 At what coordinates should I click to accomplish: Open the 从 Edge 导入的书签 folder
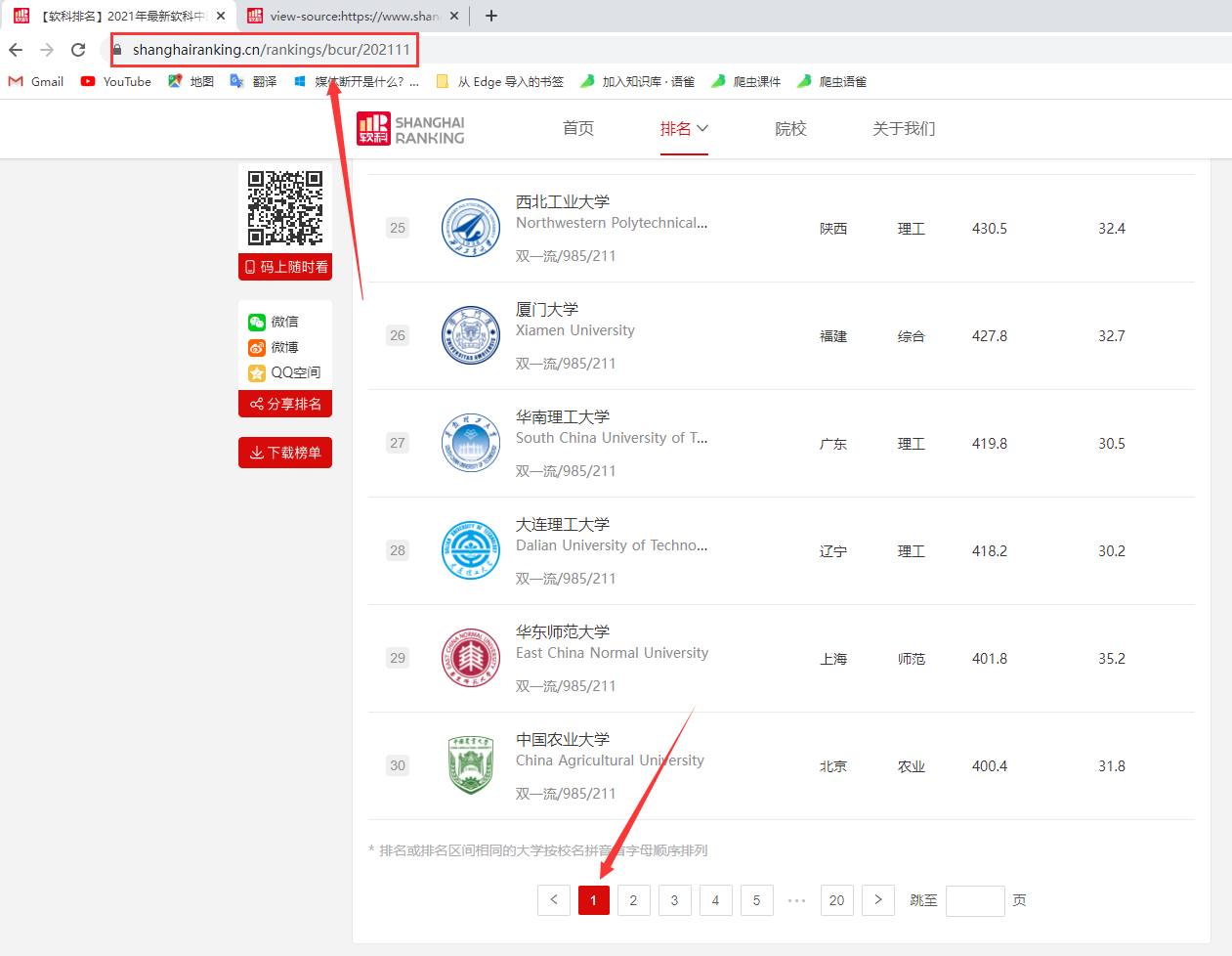pyautogui.click(x=500, y=82)
